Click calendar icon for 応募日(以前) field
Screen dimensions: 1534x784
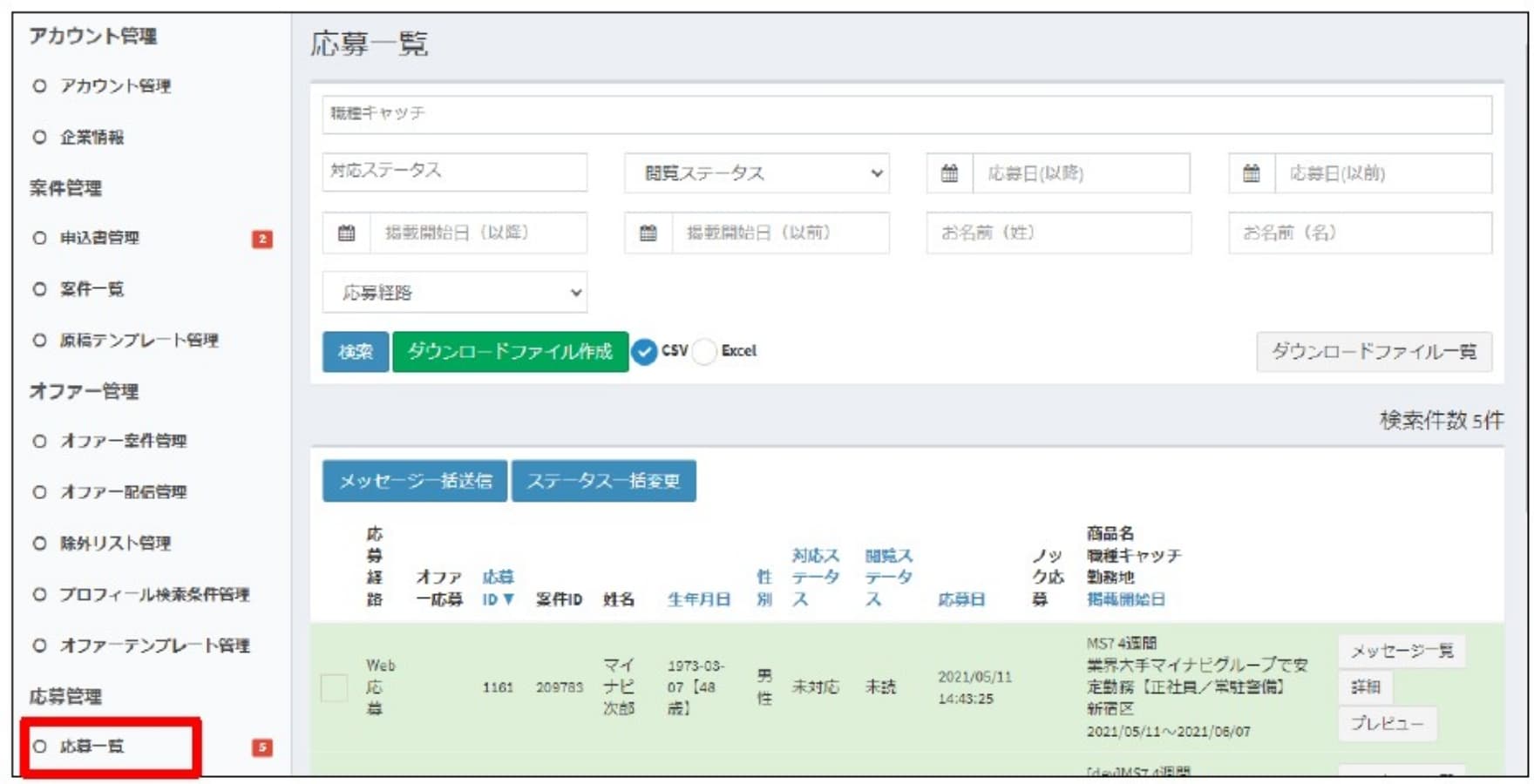coord(1251,173)
